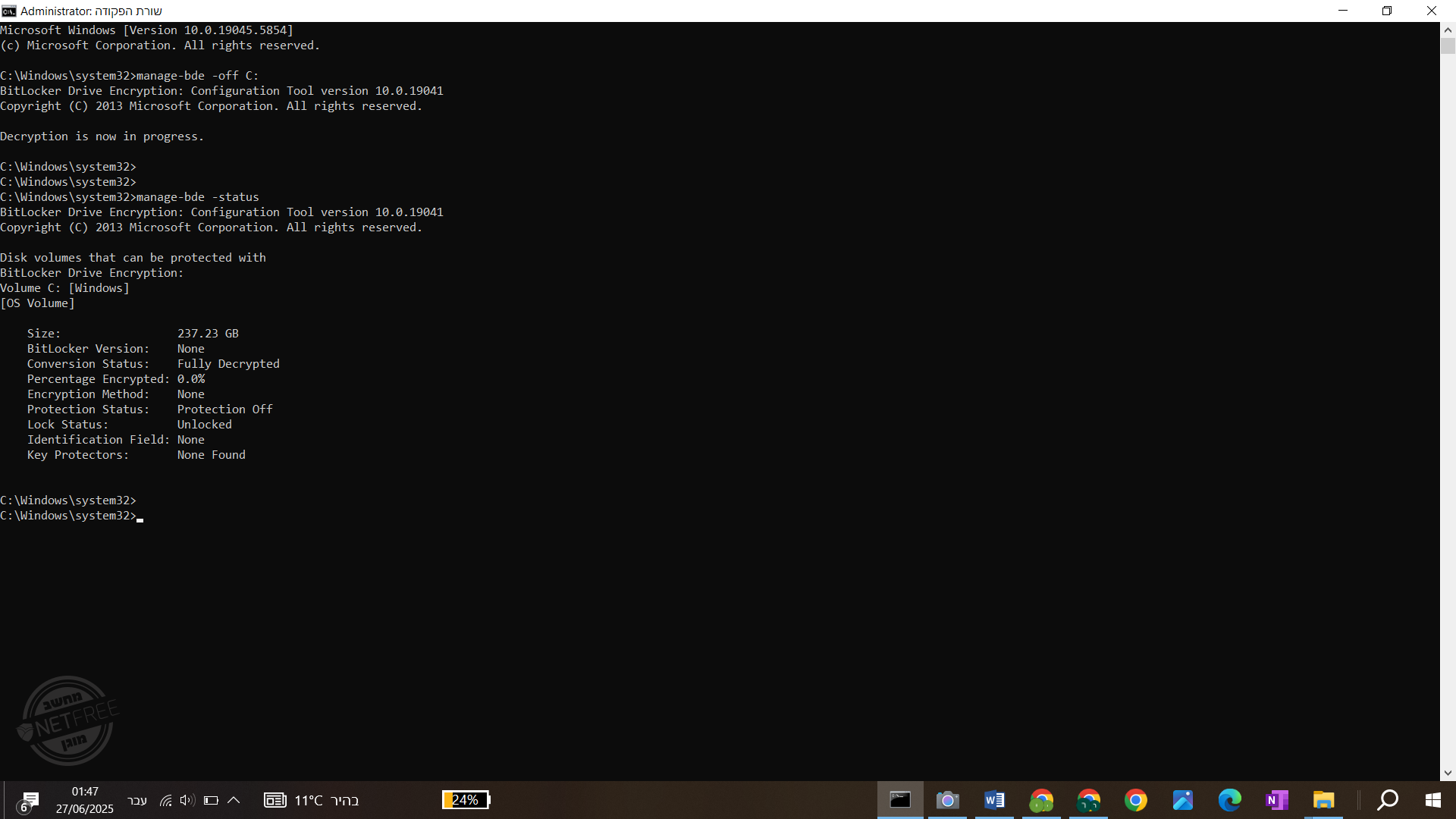Open the Camera app from the taskbar
Image resolution: width=1456 pixels, height=819 pixels.
coord(947,800)
